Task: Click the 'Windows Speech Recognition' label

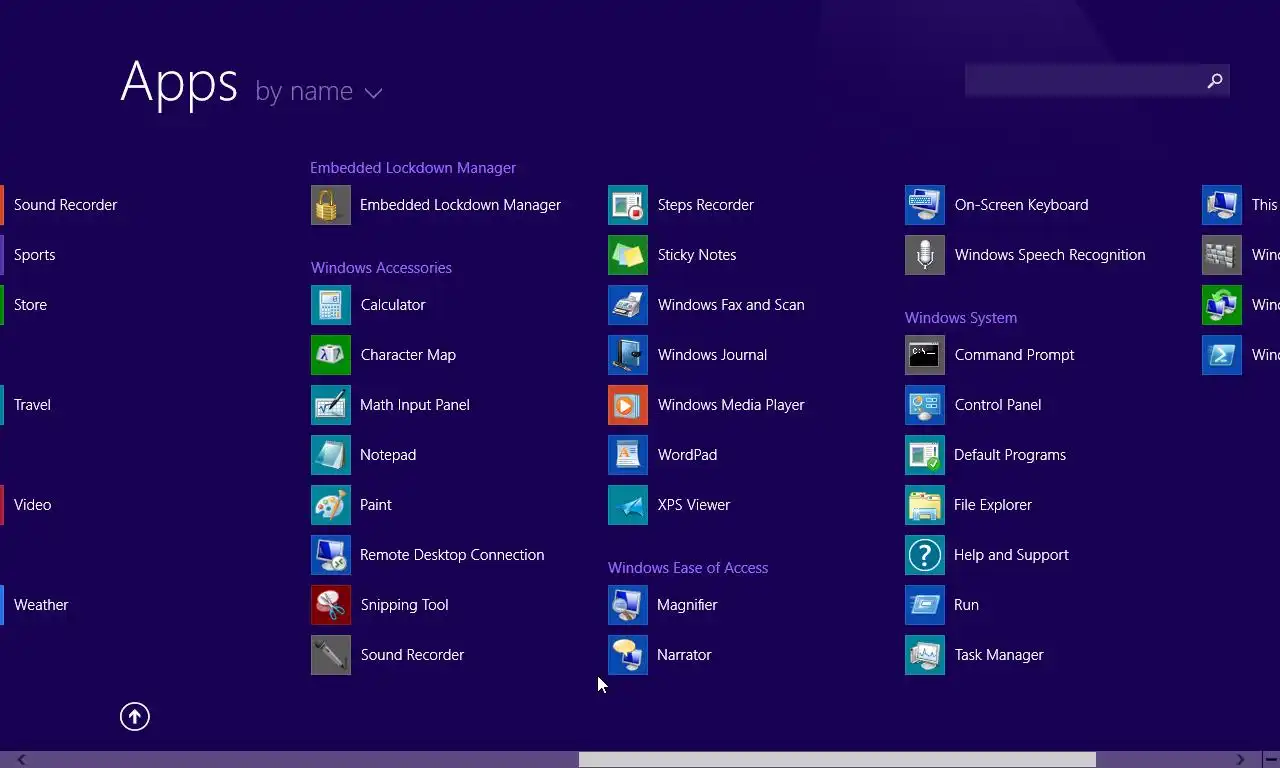Action: click(1050, 255)
